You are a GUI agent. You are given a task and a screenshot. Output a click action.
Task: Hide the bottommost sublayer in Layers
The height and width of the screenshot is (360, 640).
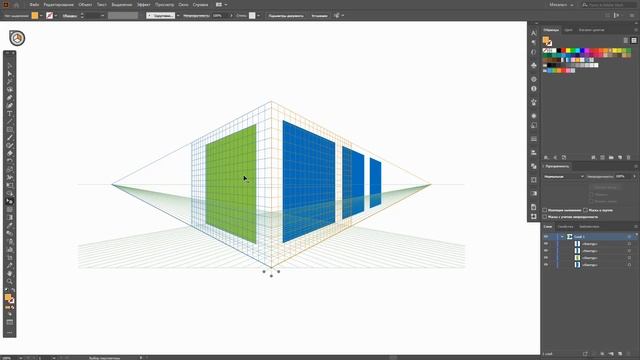point(546,264)
